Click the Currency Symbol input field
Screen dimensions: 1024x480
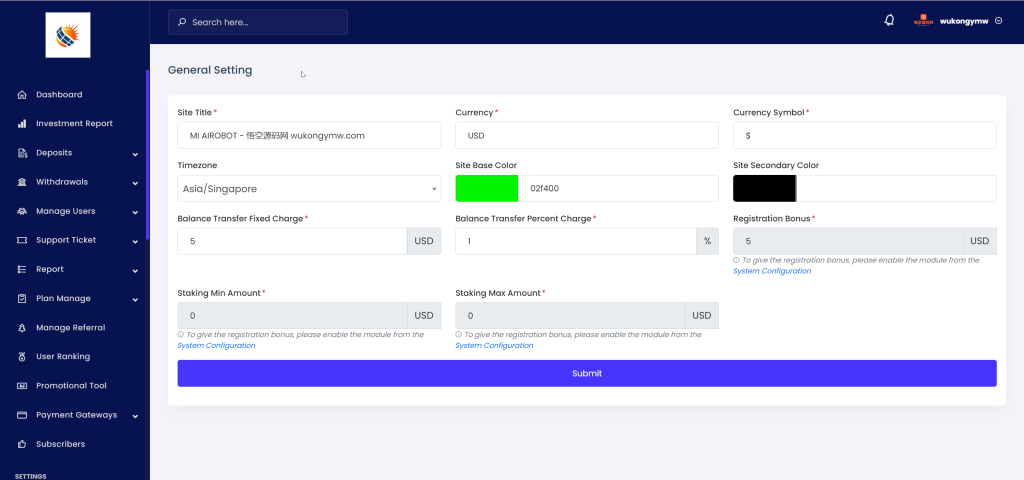(865, 135)
